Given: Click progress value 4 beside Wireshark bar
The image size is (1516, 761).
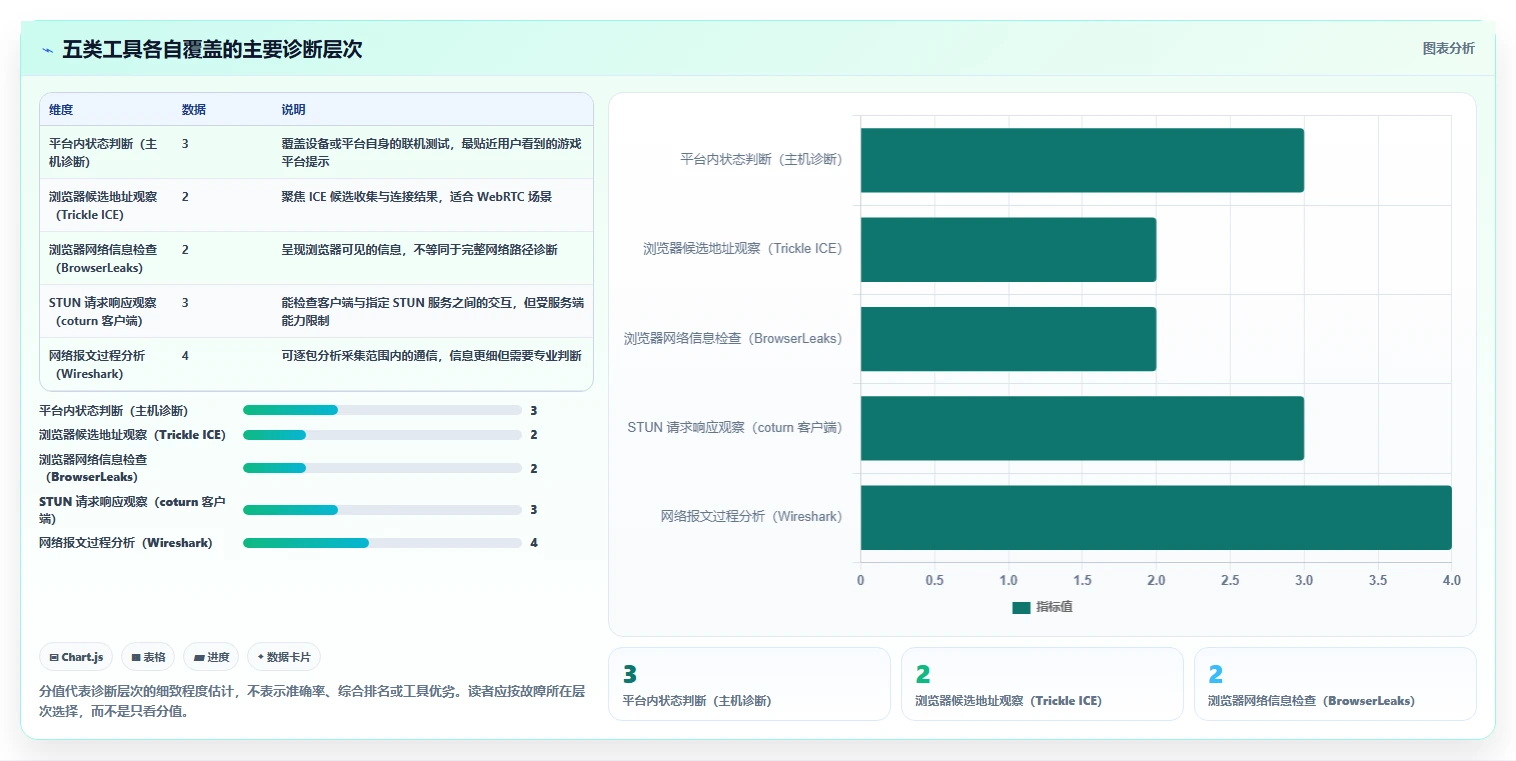Looking at the screenshot, I should [x=534, y=543].
